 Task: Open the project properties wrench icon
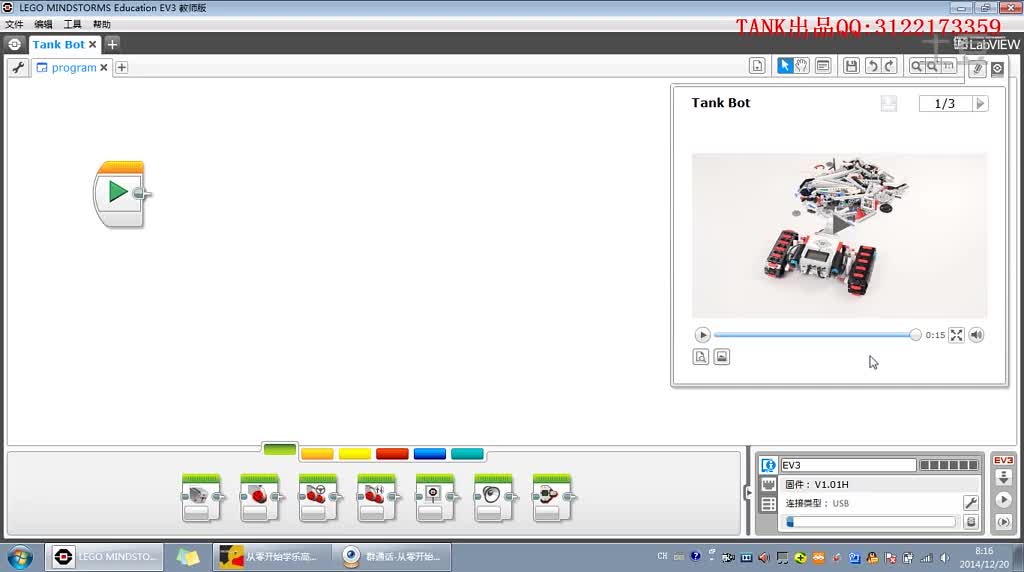click(18, 67)
